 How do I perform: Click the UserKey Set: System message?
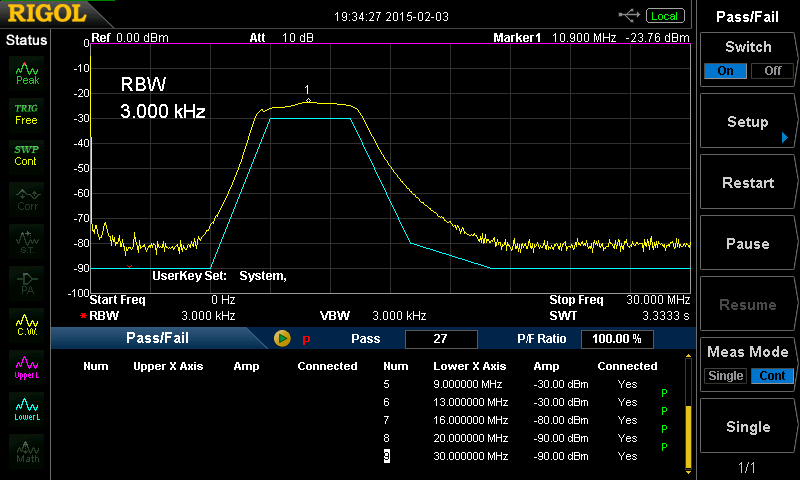click(219, 276)
